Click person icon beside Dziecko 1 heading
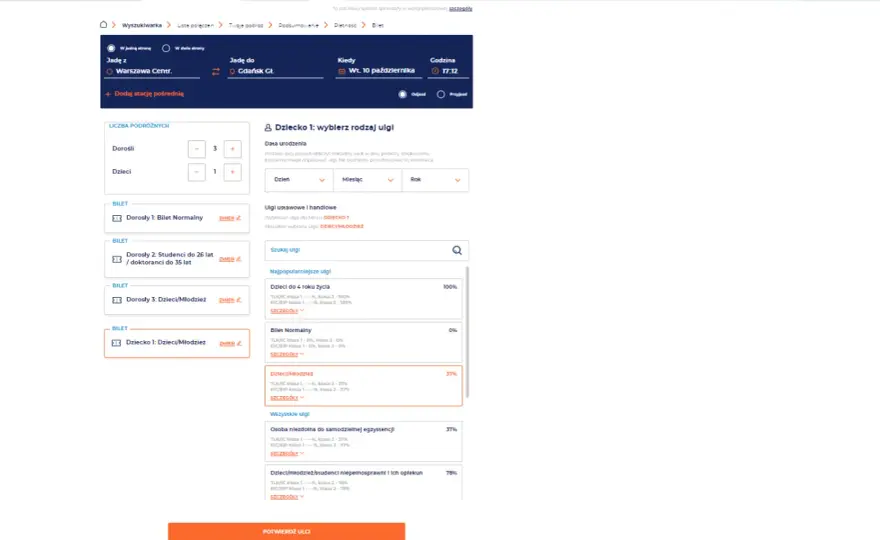 [268, 127]
